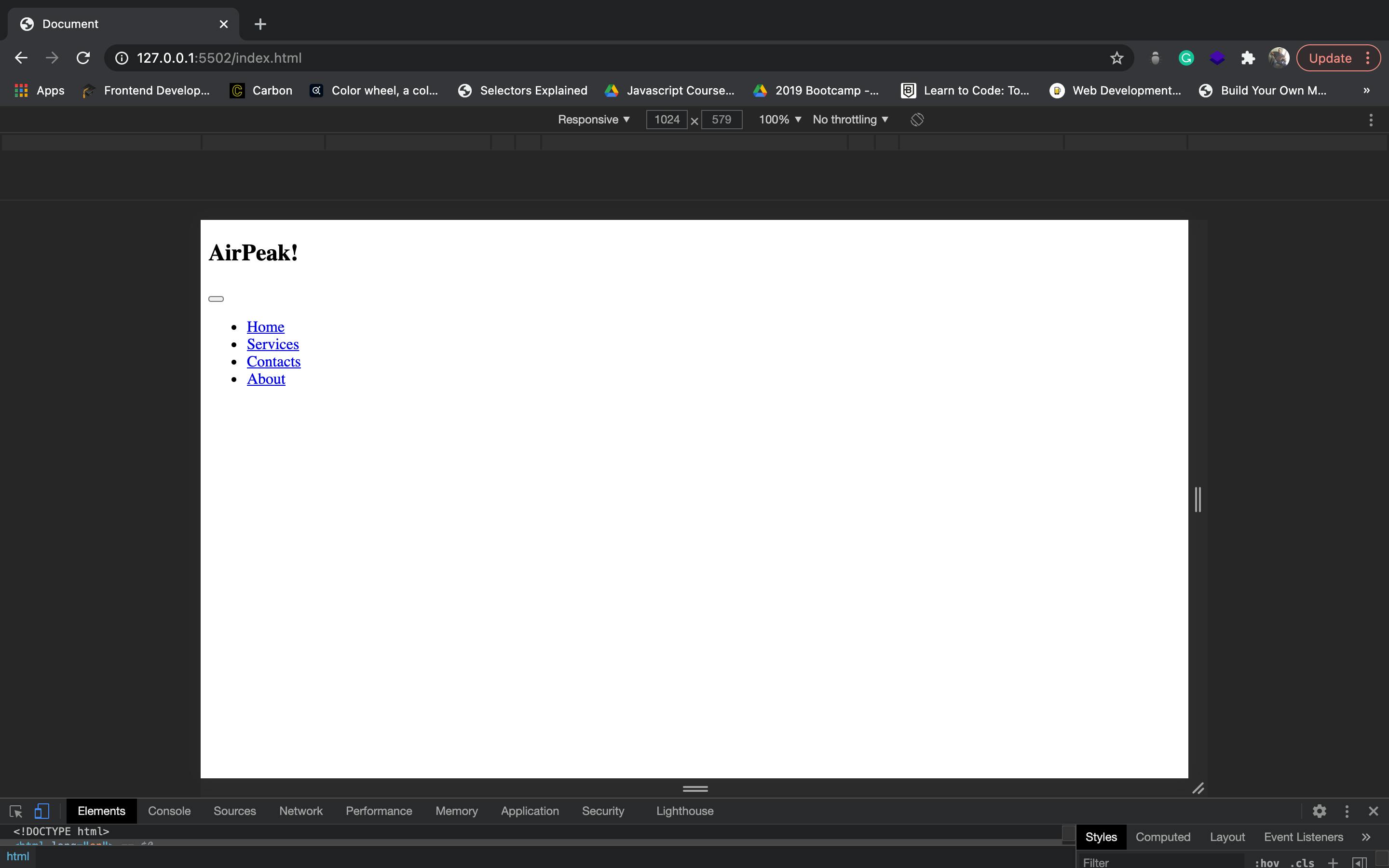Show more bookmarks via the chevron
This screenshot has width=1389, height=868.
pos(1367,90)
